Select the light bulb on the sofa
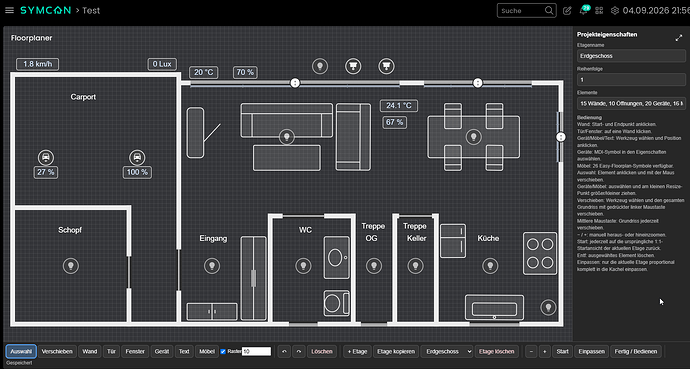The height and width of the screenshot is (369, 690). (x=287, y=136)
